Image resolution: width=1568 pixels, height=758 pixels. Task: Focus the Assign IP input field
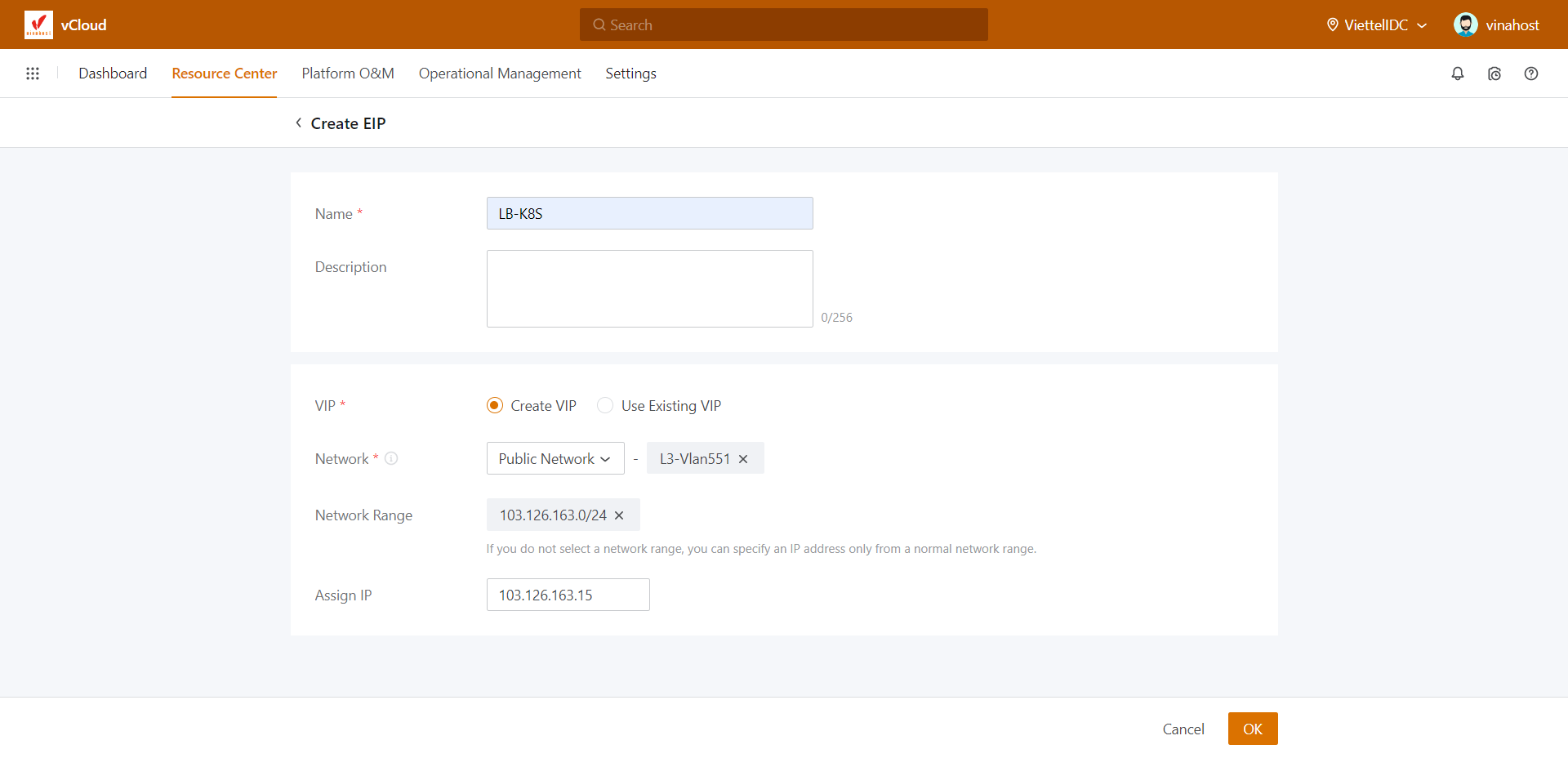[x=568, y=595]
